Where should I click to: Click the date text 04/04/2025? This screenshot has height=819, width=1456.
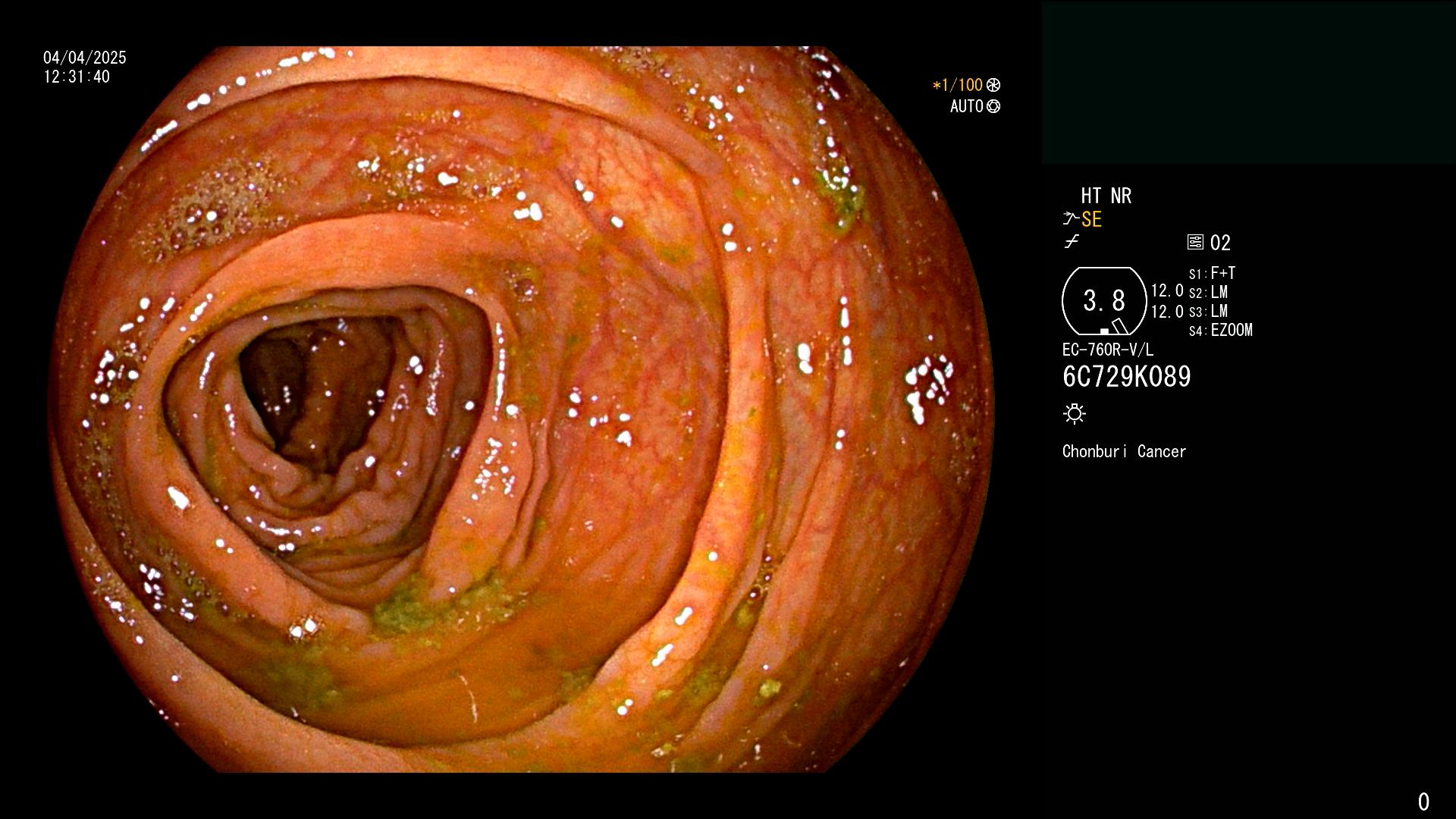point(85,58)
